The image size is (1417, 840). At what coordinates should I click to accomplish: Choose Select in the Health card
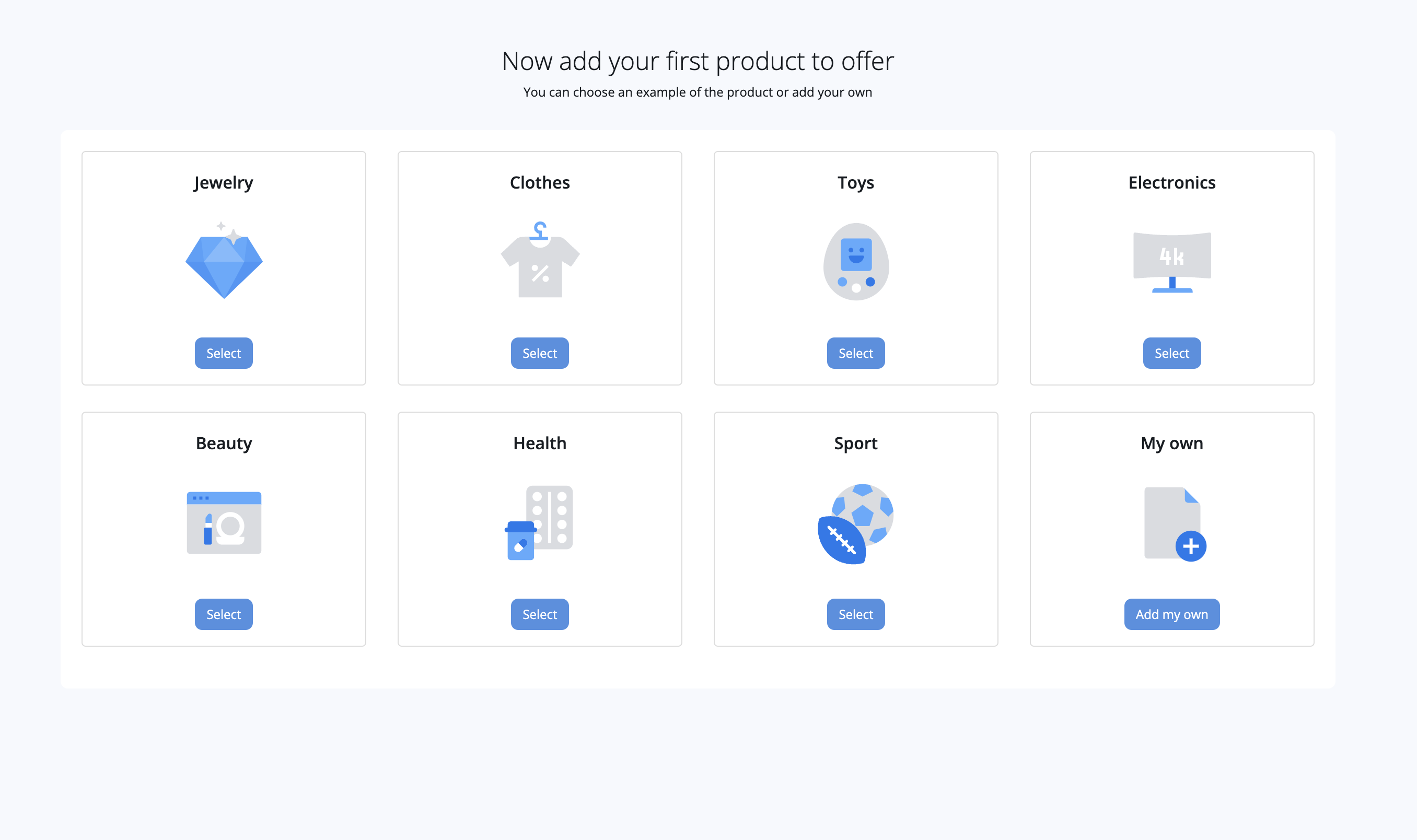click(x=540, y=614)
